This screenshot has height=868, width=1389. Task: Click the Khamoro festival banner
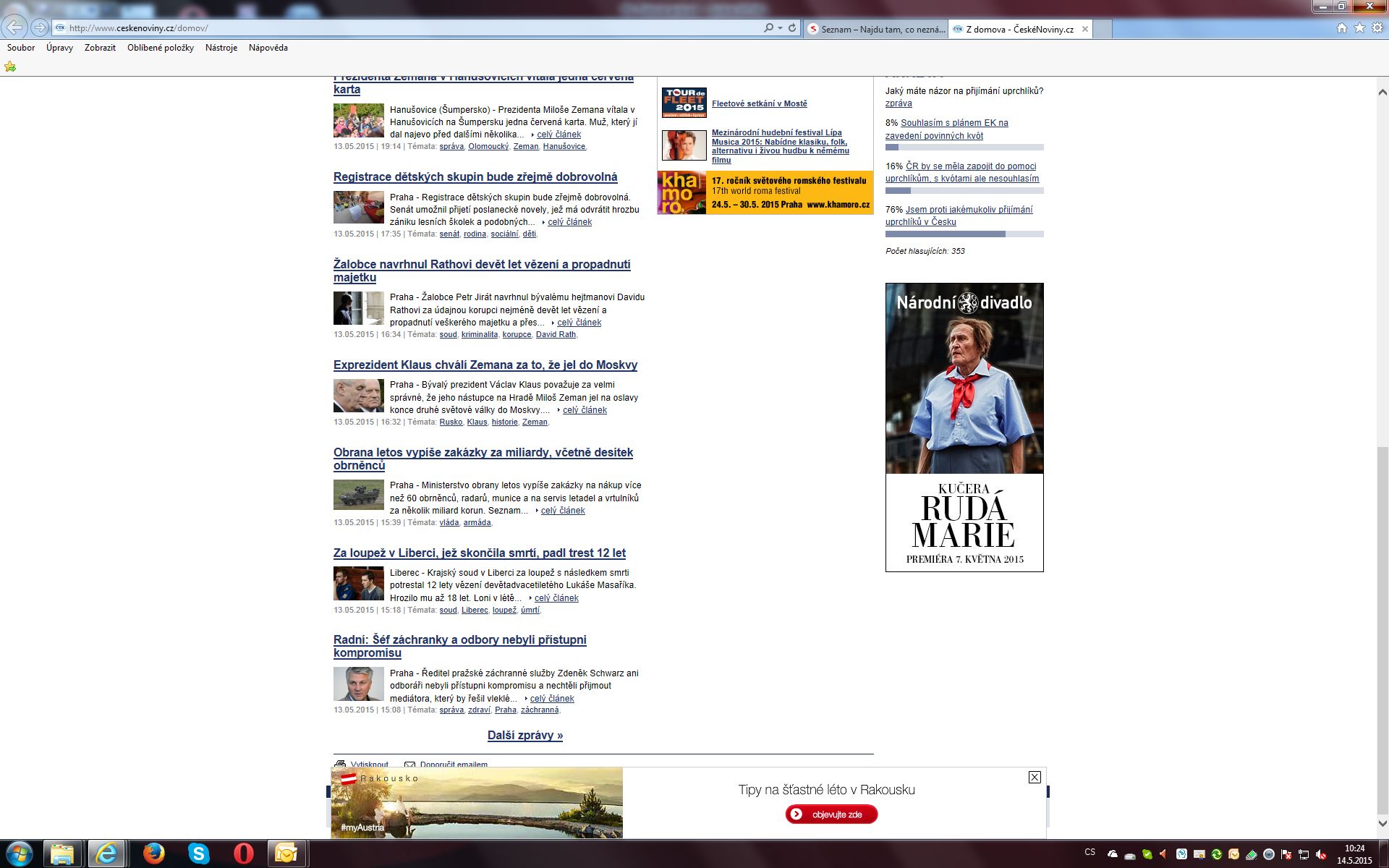click(765, 192)
